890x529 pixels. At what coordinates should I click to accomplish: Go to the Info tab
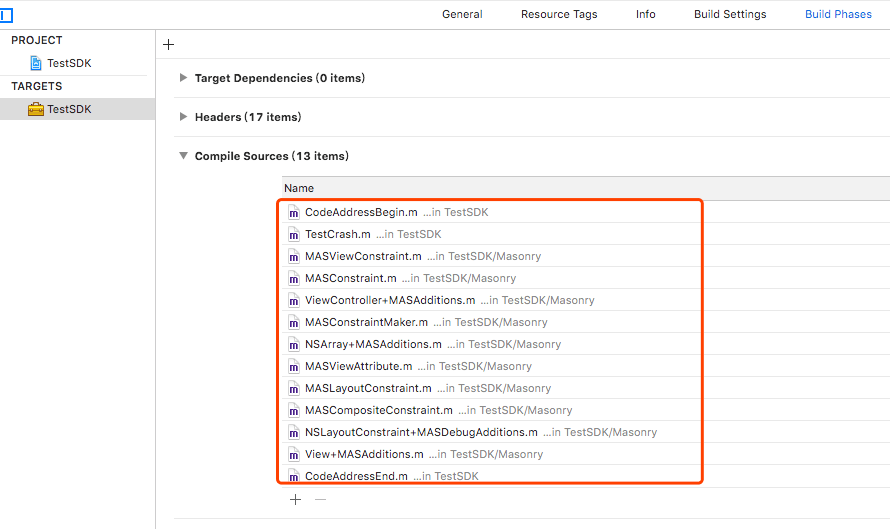click(x=646, y=14)
